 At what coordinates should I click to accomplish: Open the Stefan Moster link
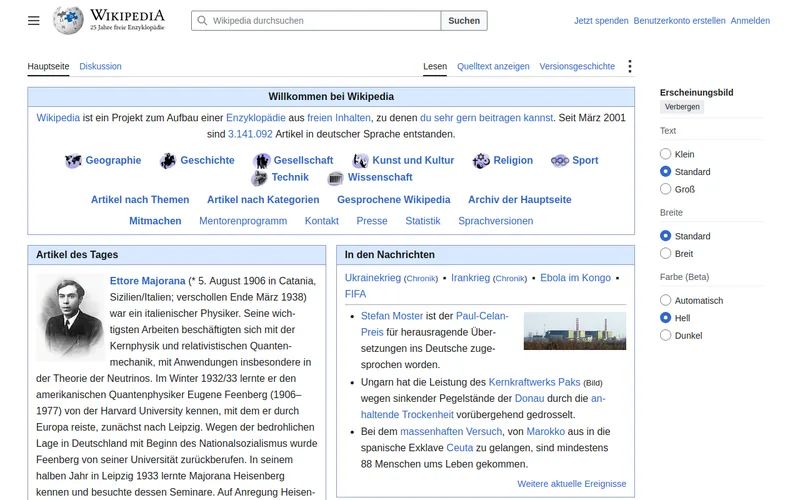point(392,316)
